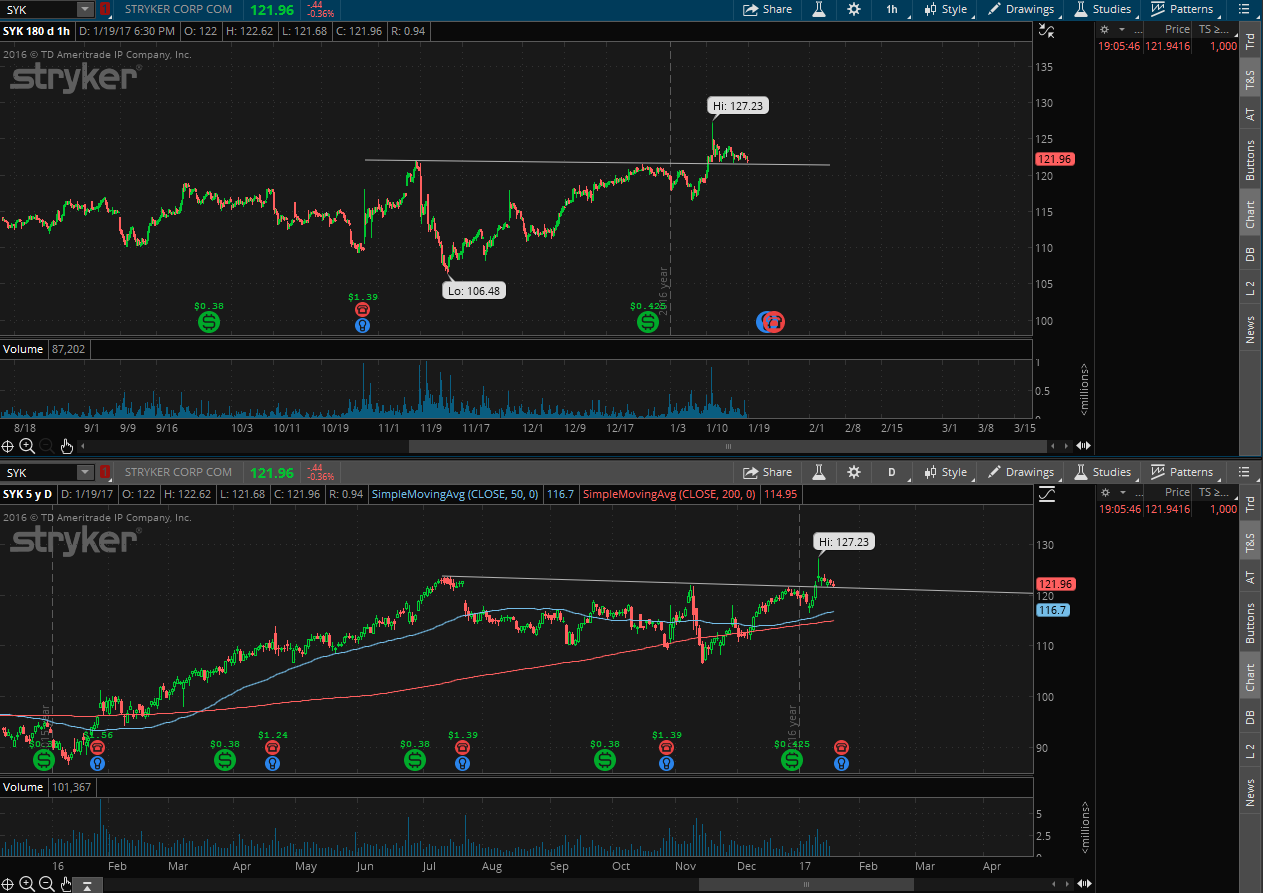Screen dimensions: 1263x893
Task: Click the $1.39 earnings phone icon on the upper chart
Action: point(362,309)
